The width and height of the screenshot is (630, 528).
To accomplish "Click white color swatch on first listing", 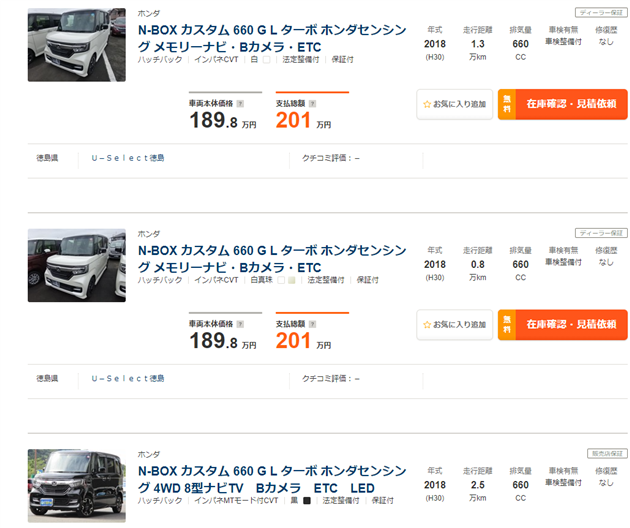I will 266,59.
